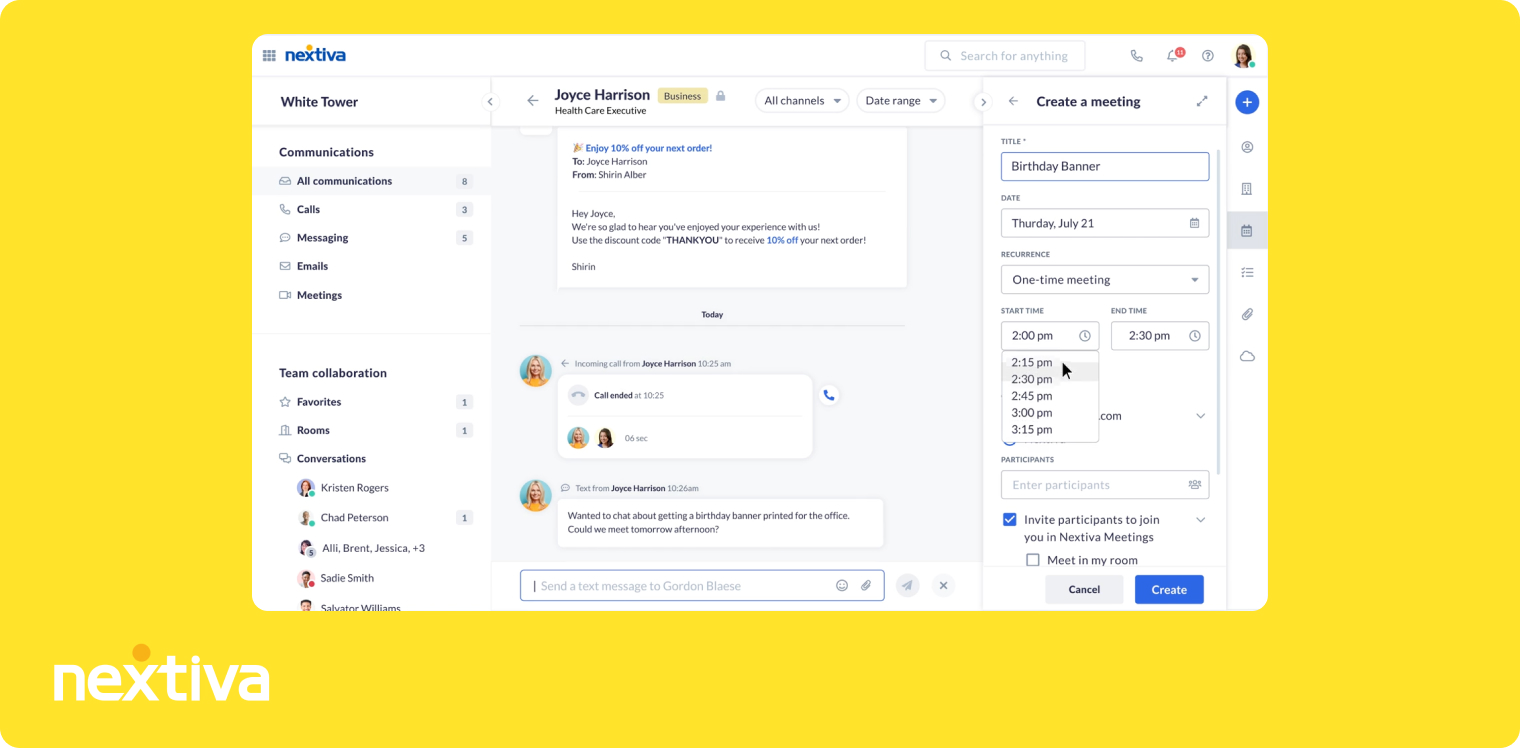Enable Meet in my room checkbox
The image size is (1520, 748).
1033,560
